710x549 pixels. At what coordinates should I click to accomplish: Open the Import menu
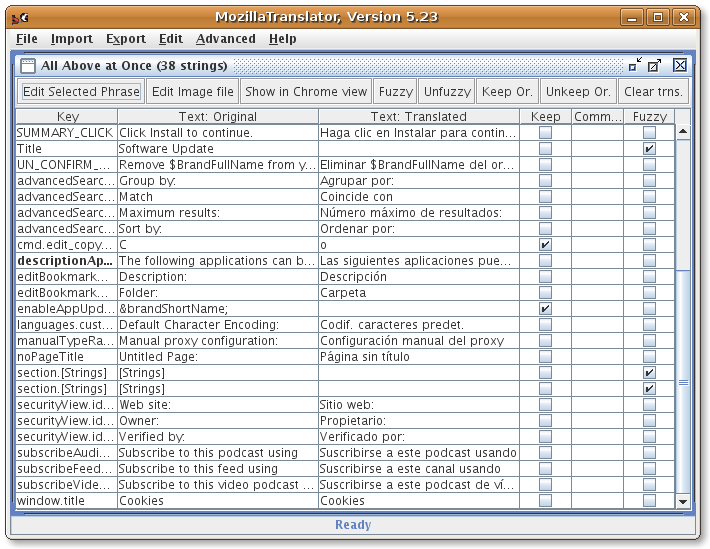pos(72,39)
